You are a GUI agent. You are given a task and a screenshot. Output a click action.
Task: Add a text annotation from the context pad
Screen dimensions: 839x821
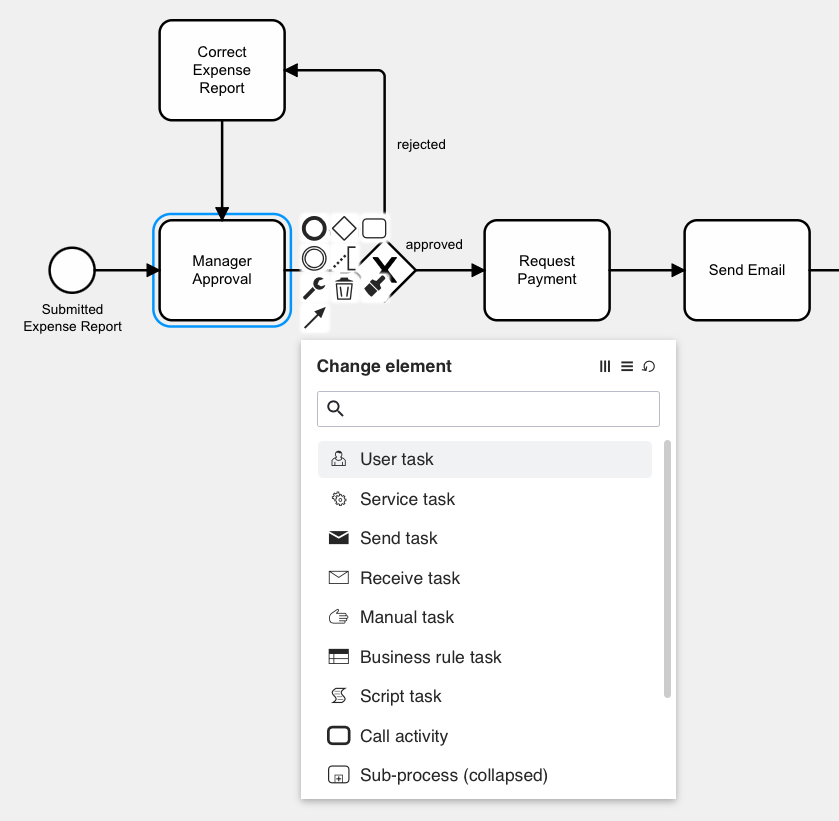click(343, 258)
